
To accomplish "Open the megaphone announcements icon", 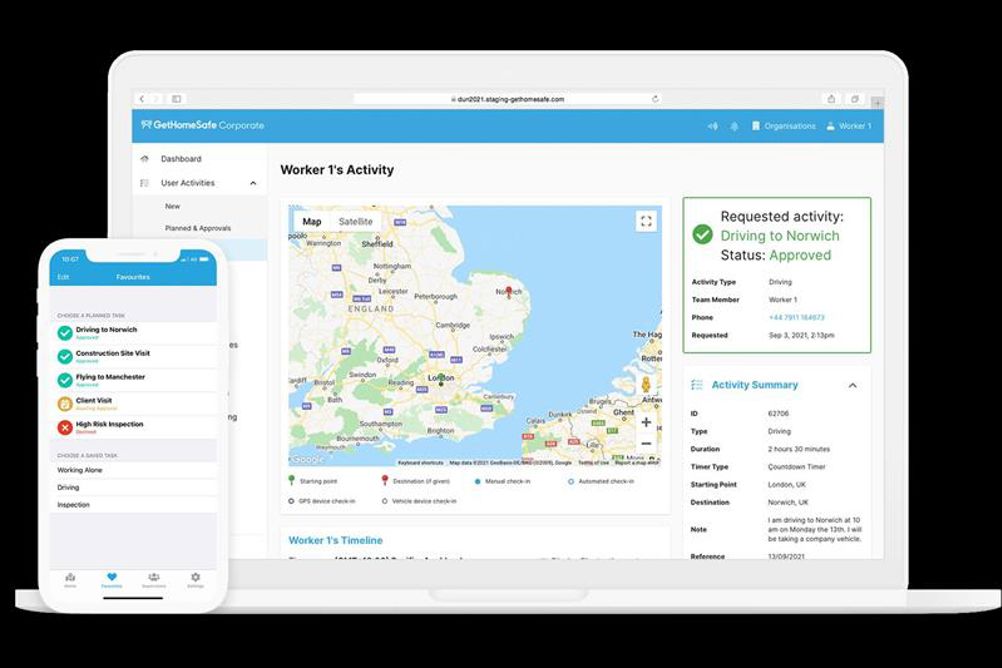I will 713,126.
